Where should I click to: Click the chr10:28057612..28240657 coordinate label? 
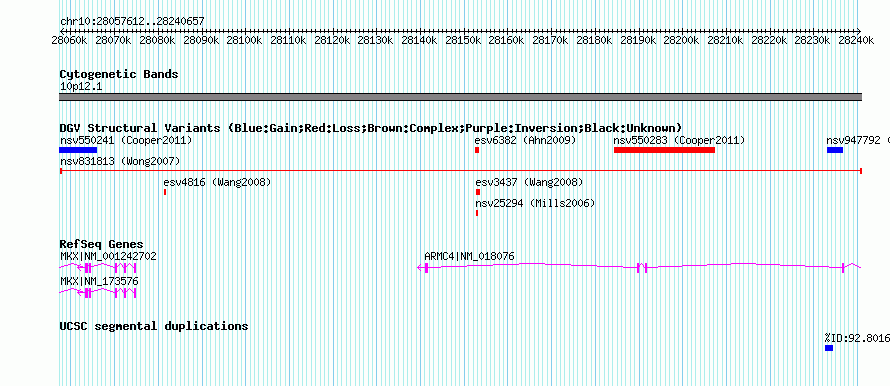coord(132,22)
